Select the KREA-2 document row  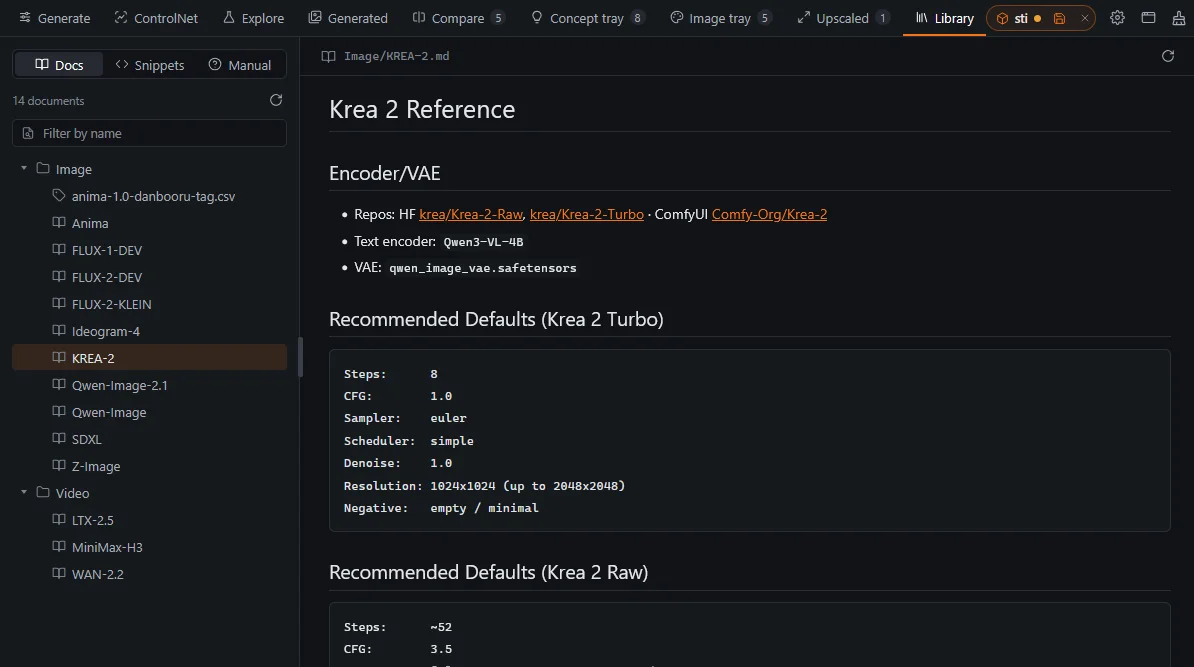point(149,358)
